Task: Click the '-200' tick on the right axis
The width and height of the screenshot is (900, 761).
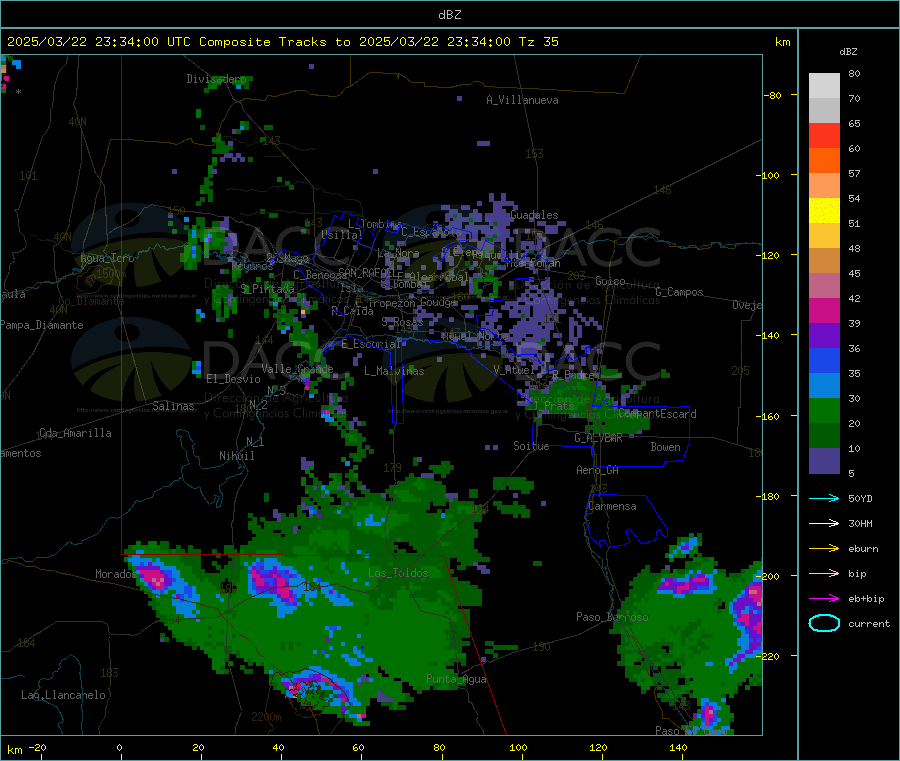Action: coord(768,576)
